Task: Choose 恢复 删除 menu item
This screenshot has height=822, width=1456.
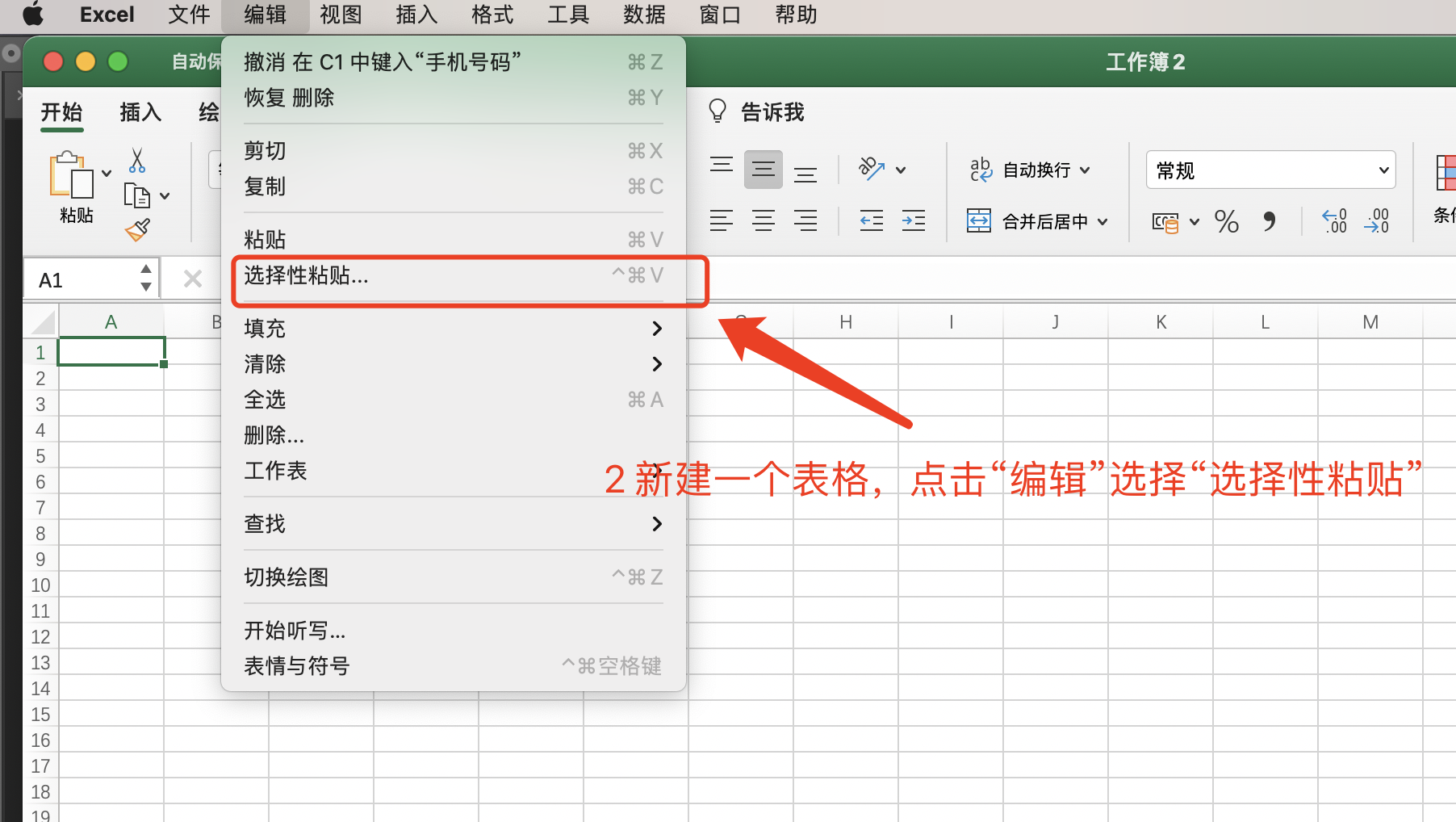Action: (x=454, y=98)
